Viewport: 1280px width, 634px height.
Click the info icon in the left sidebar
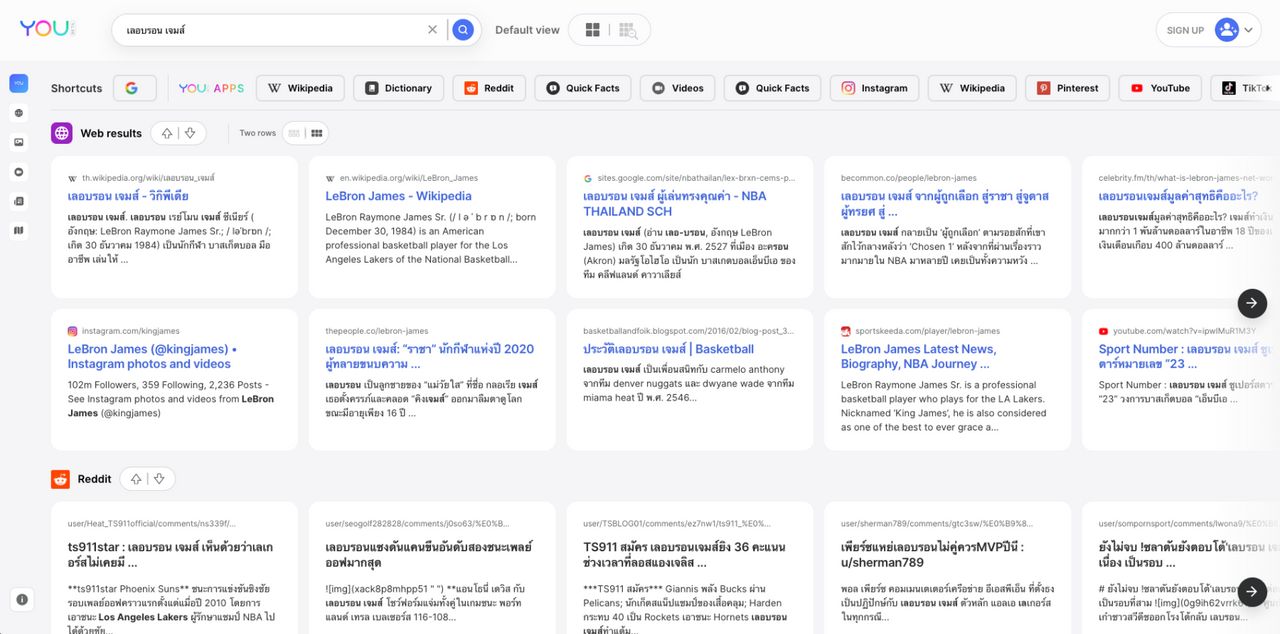click(22, 599)
